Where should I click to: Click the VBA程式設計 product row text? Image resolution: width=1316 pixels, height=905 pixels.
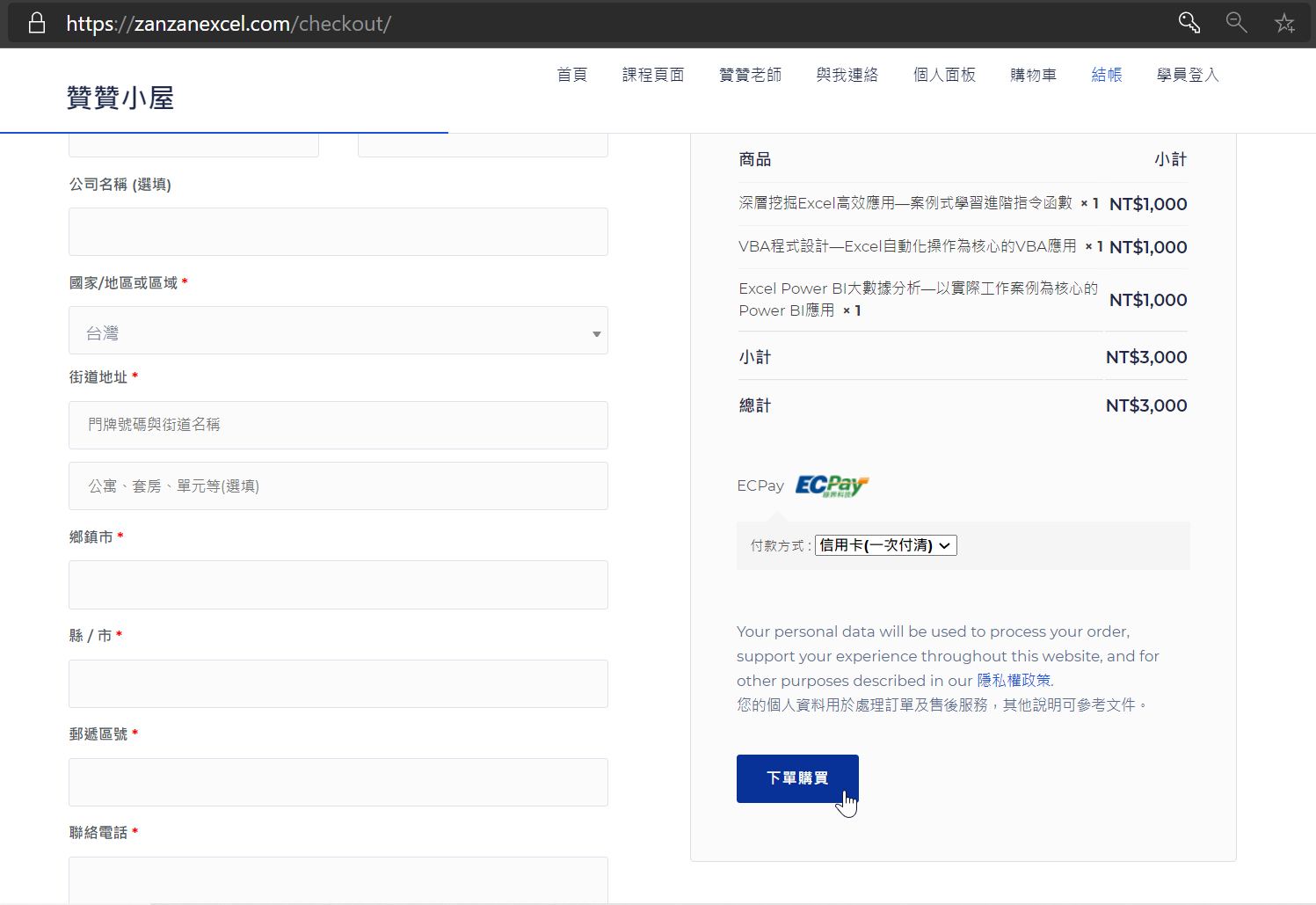click(x=907, y=246)
